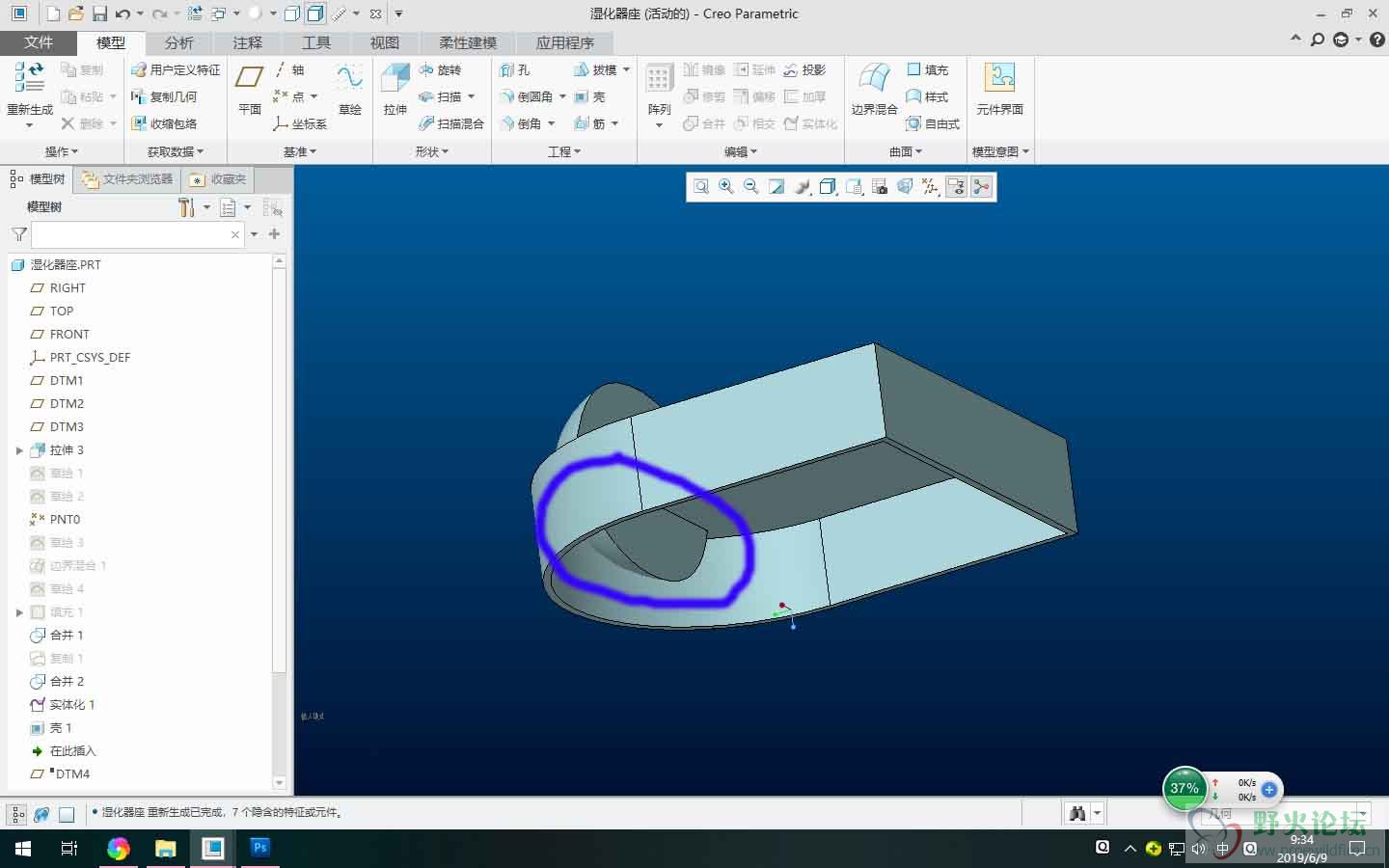Select the Hole (孔) tool
Viewport: 1389px width, 868px height.
click(515, 69)
